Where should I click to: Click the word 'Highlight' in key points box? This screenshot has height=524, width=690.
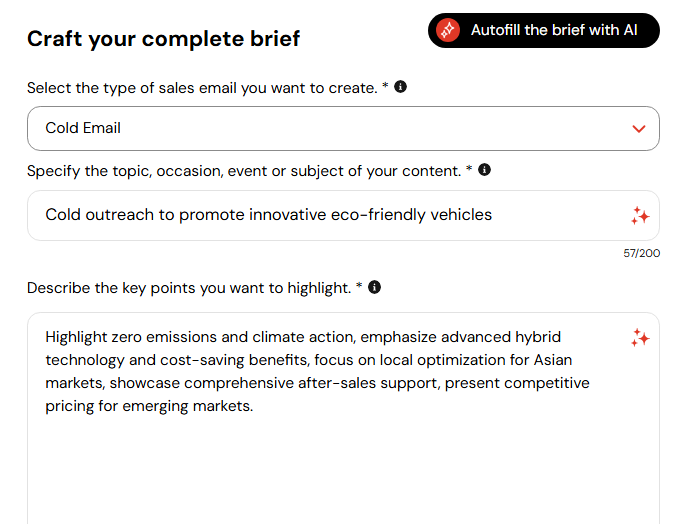pyautogui.click(x=76, y=337)
